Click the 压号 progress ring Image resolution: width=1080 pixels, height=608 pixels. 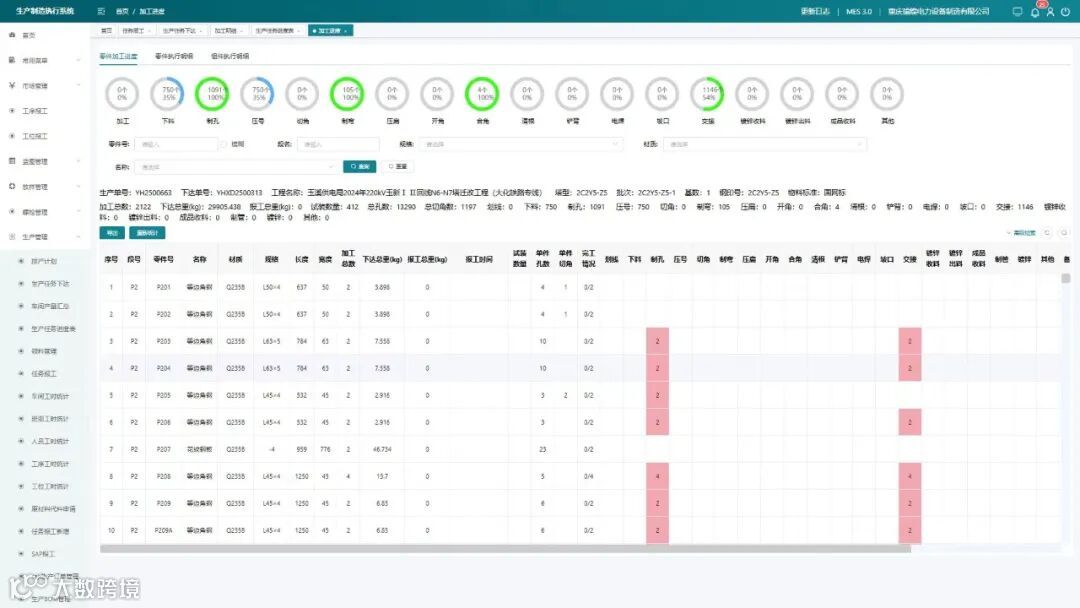click(x=258, y=94)
